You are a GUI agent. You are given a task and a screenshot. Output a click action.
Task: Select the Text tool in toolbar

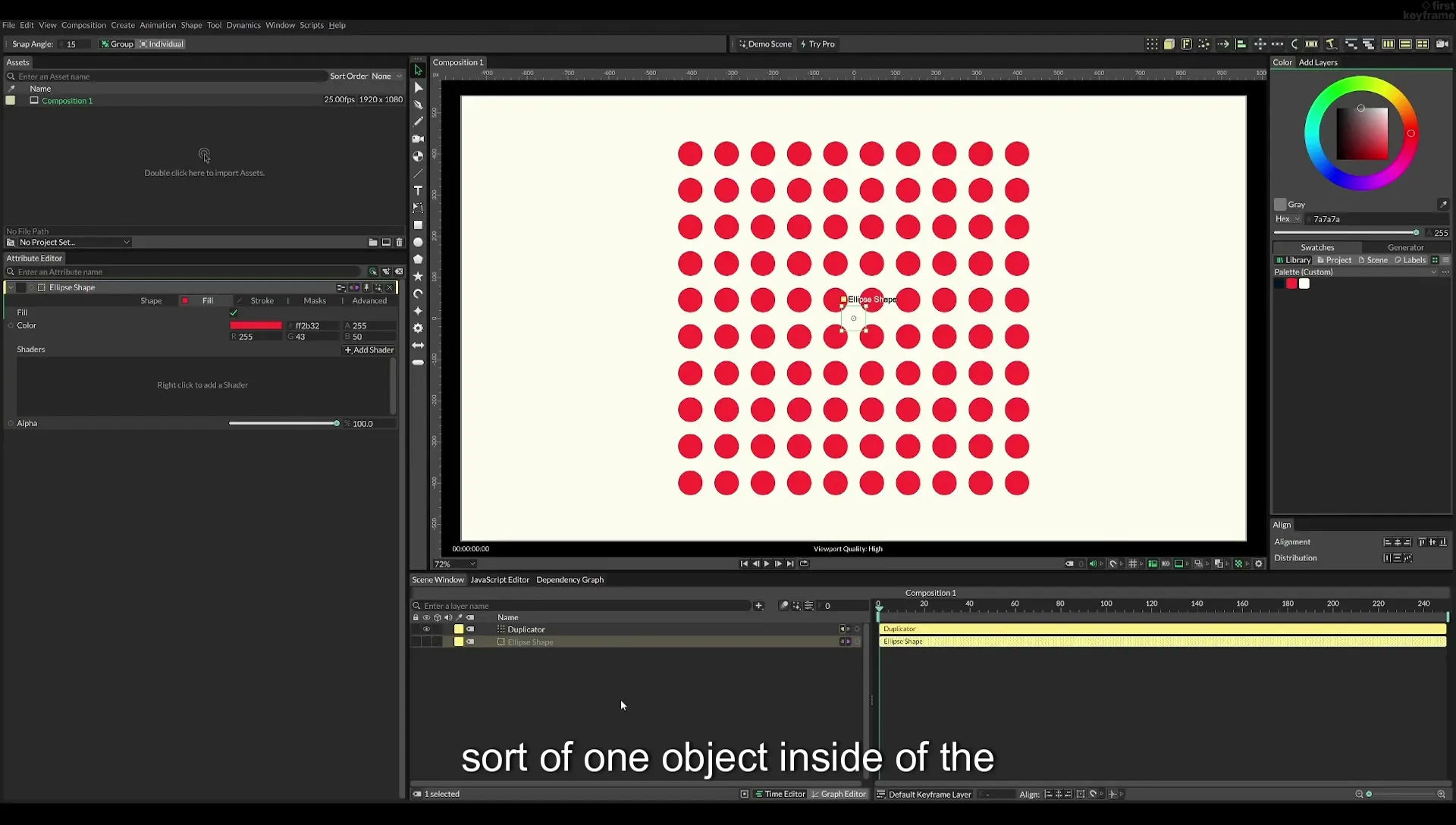tap(418, 190)
